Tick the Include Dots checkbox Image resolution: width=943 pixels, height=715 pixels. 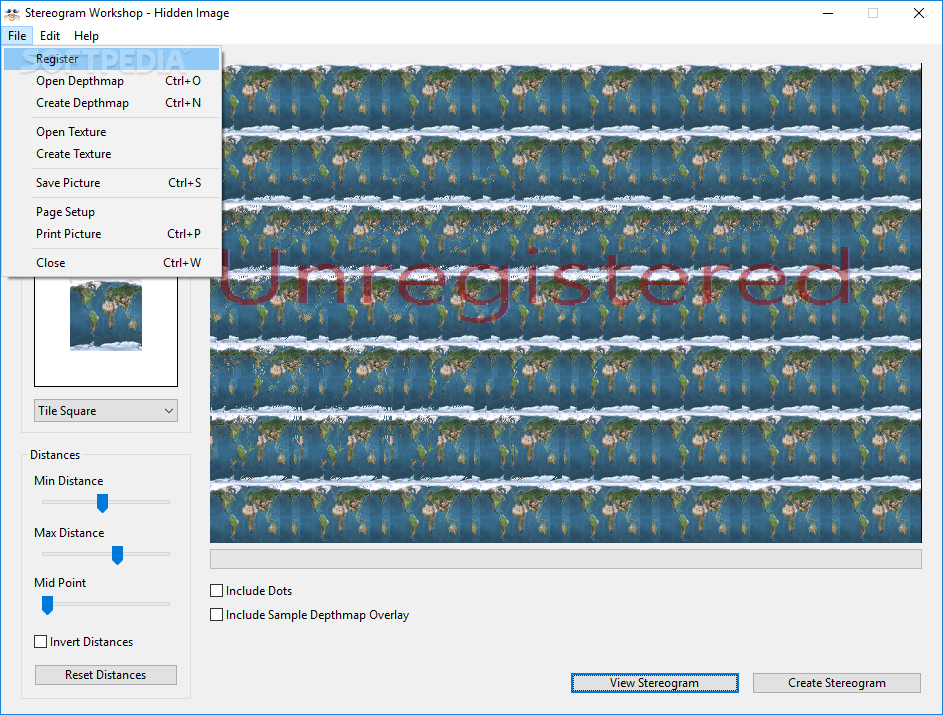(x=217, y=591)
